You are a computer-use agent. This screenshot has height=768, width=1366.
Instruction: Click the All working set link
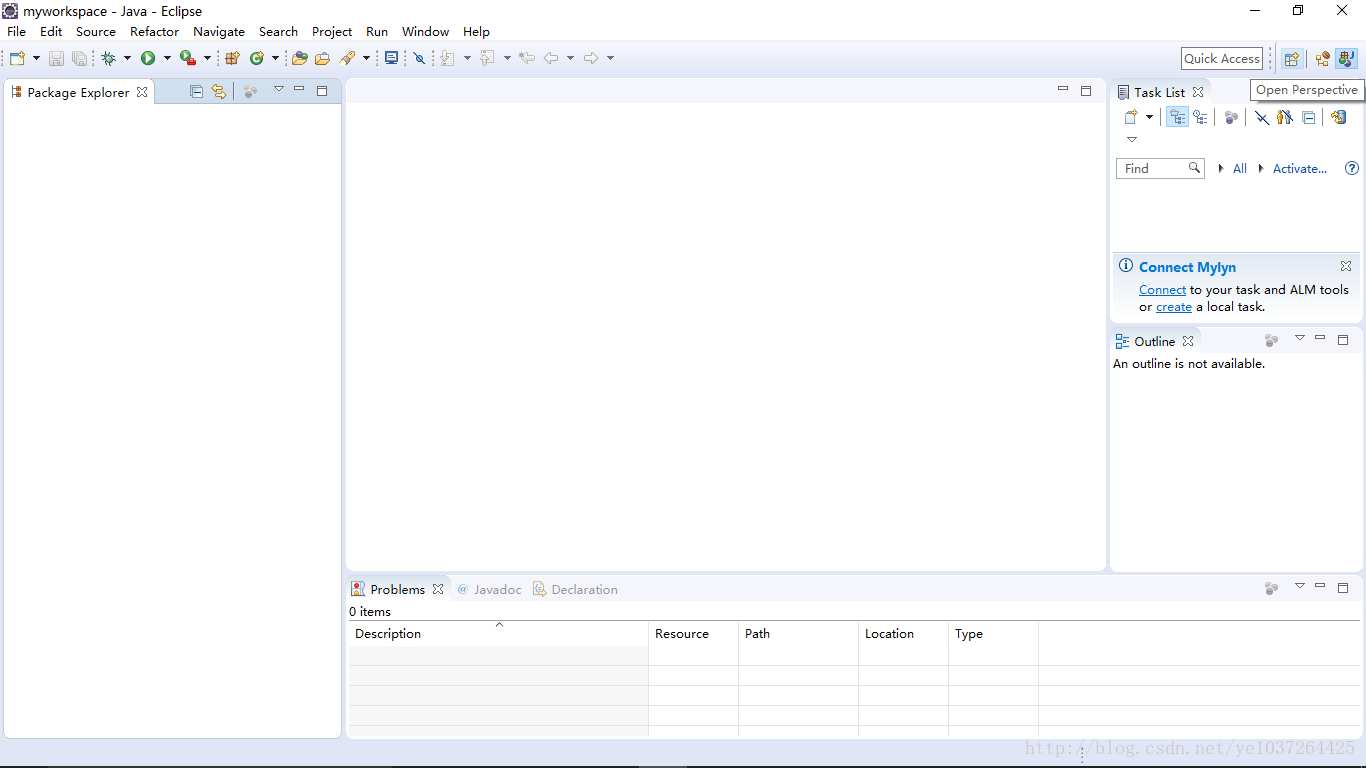pyautogui.click(x=1240, y=169)
